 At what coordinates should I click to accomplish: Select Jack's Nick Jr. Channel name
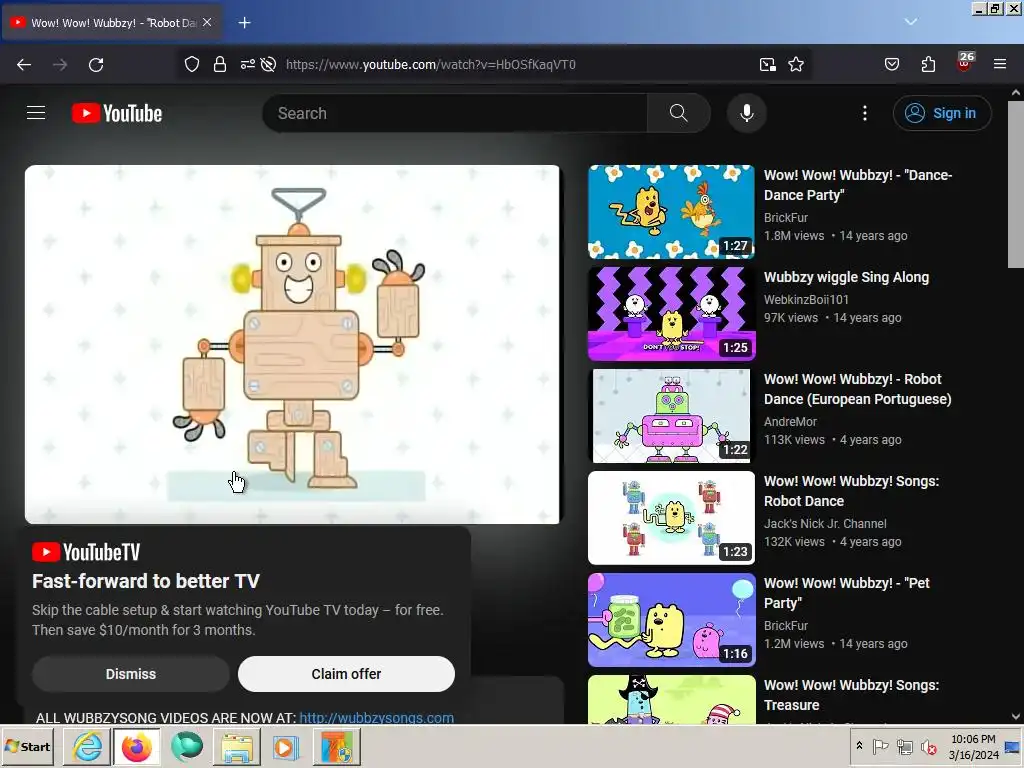tap(825, 523)
